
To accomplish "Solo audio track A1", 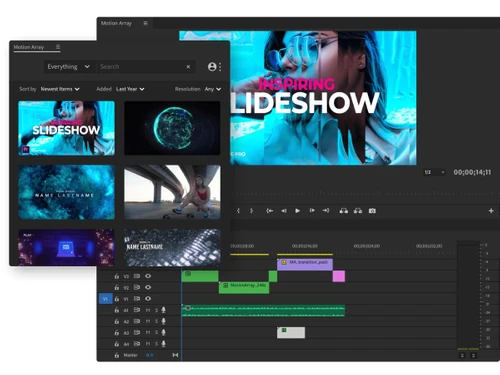I will pos(156,310).
